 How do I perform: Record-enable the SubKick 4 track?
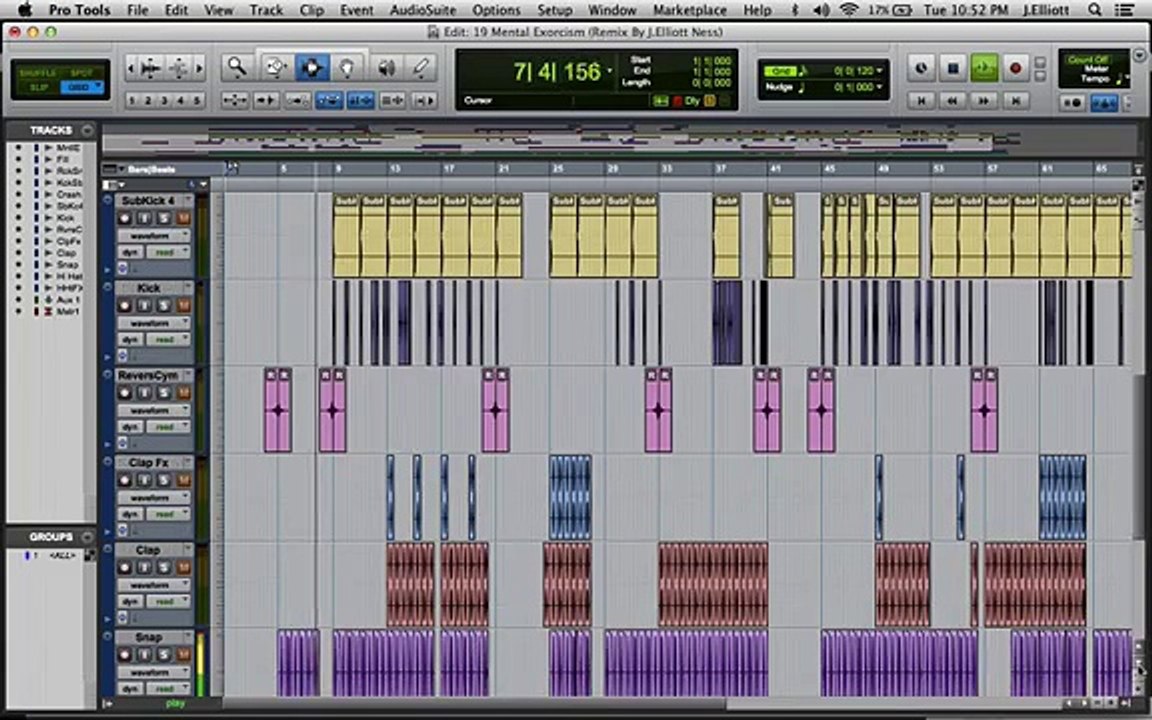pyautogui.click(x=124, y=218)
